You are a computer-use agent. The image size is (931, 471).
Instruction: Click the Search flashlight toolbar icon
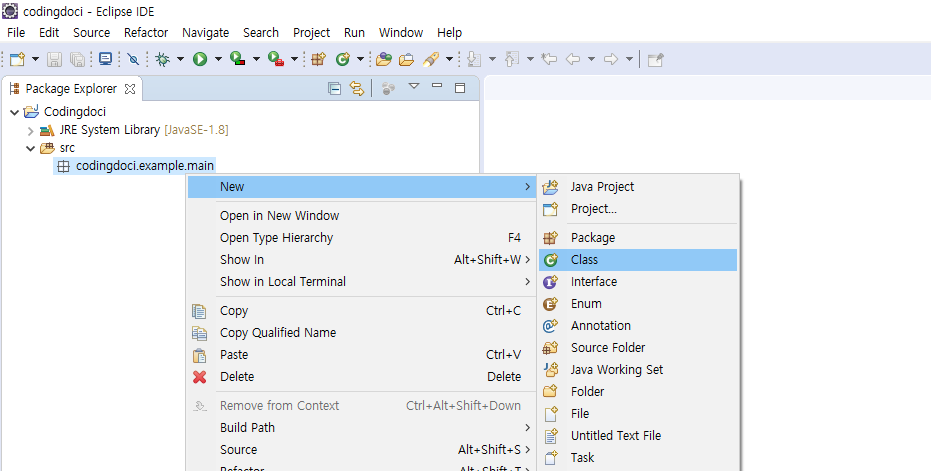[x=430, y=59]
